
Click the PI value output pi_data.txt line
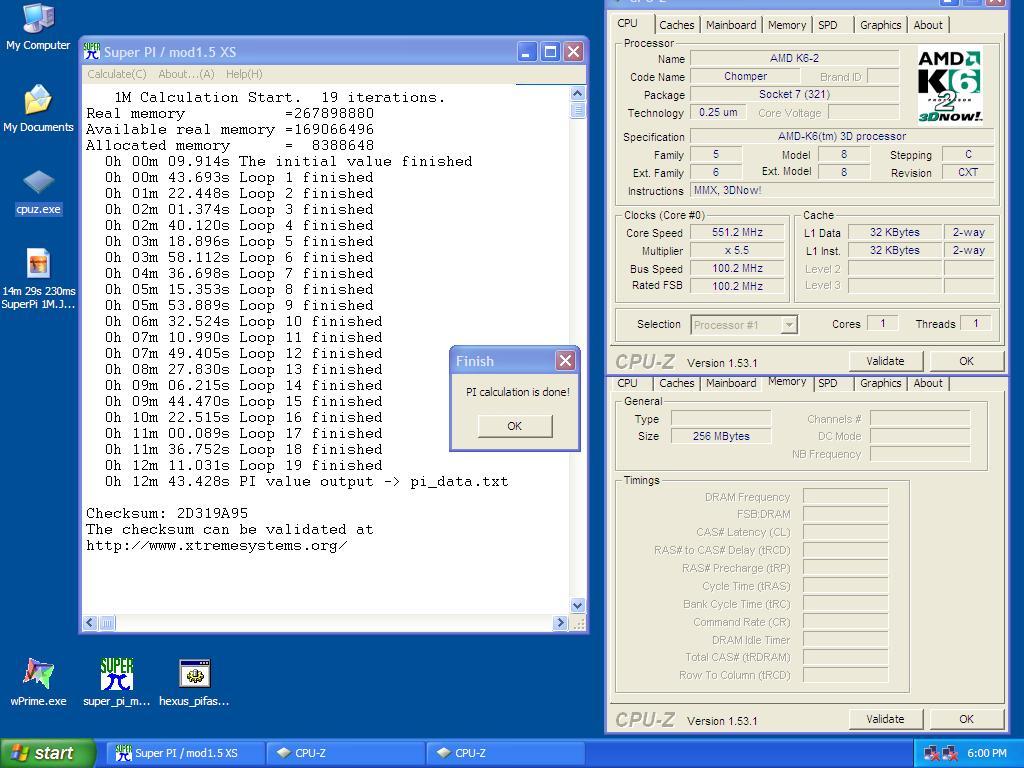click(x=306, y=482)
